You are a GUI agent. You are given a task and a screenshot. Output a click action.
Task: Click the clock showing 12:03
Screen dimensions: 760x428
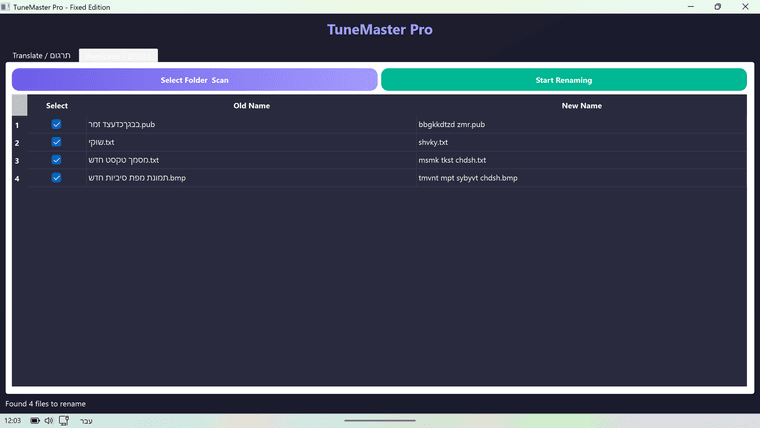pos(13,421)
